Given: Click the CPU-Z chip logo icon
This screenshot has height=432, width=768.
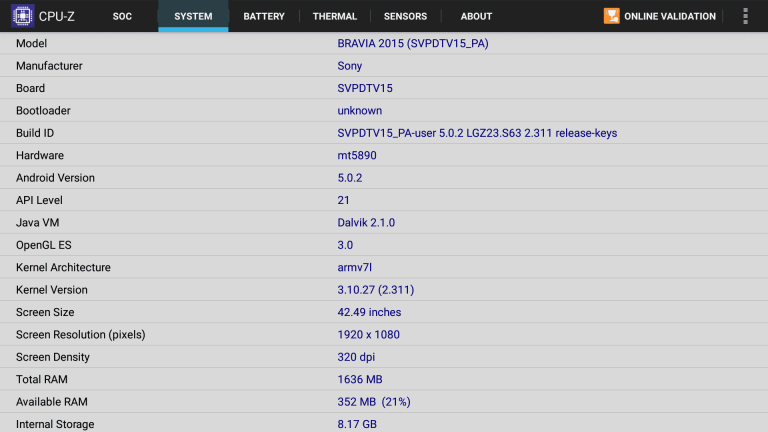Looking at the screenshot, I should click(x=22, y=16).
